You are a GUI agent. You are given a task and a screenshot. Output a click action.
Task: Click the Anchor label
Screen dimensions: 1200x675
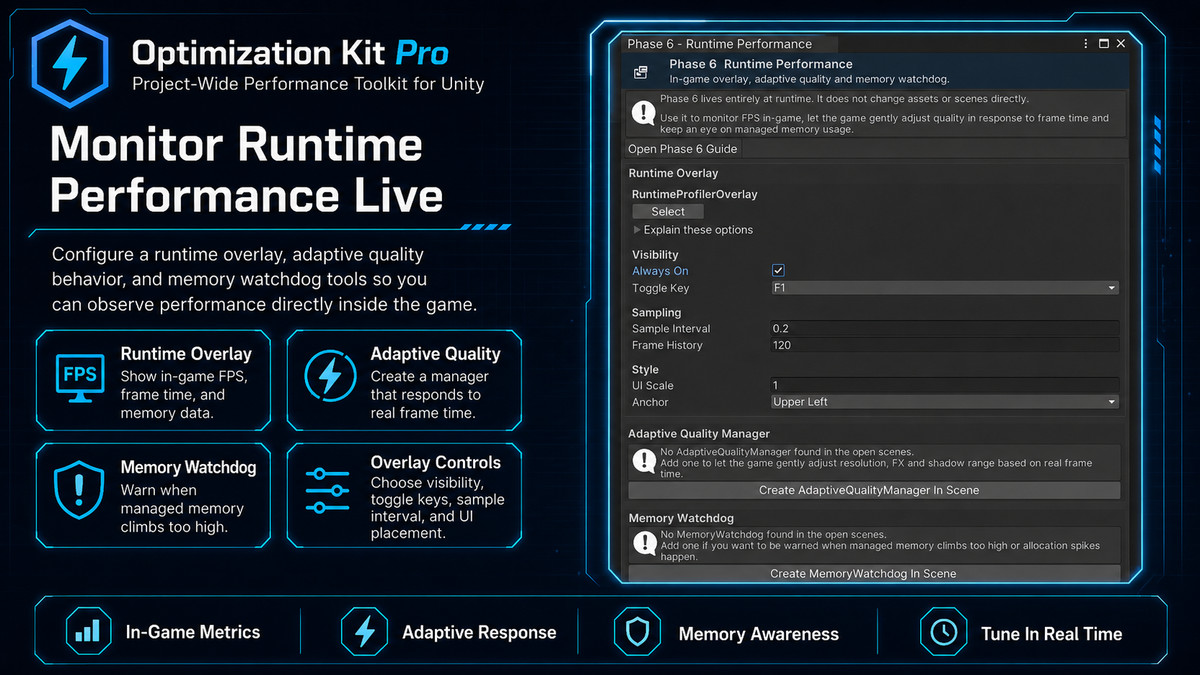[650, 402]
